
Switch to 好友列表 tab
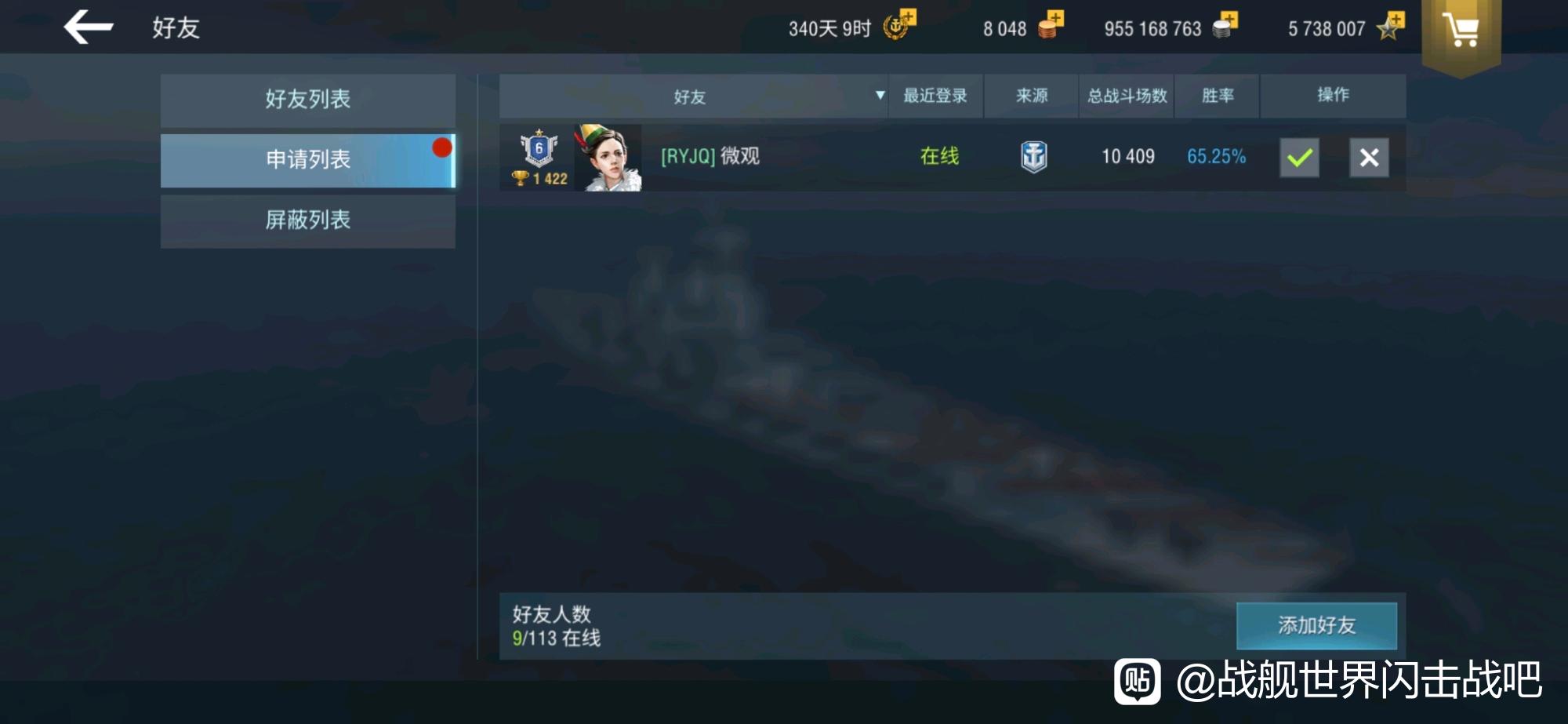click(308, 100)
